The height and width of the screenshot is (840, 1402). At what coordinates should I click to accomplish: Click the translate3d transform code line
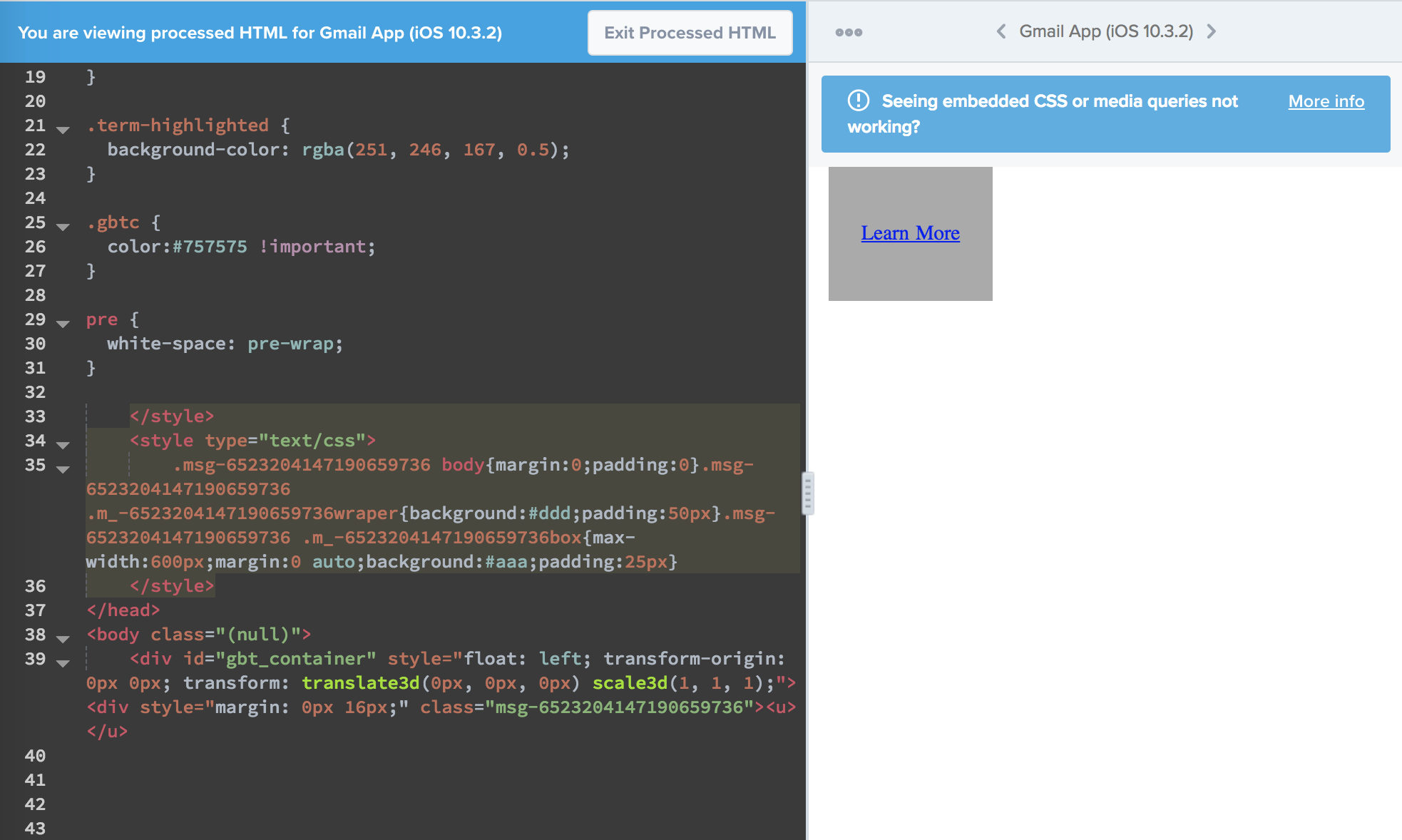click(441, 683)
